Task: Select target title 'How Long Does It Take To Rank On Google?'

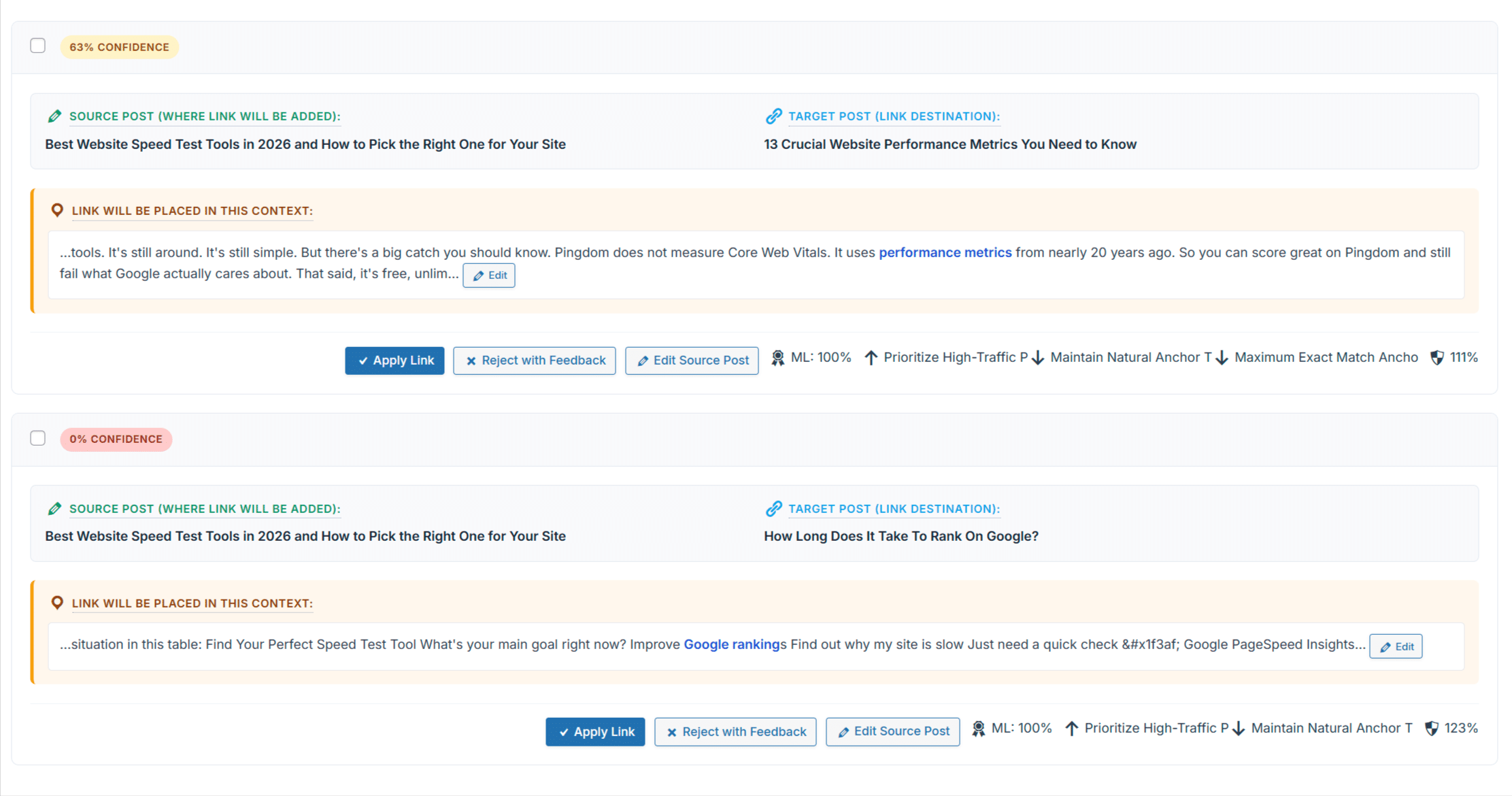Action: [x=901, y=536]
